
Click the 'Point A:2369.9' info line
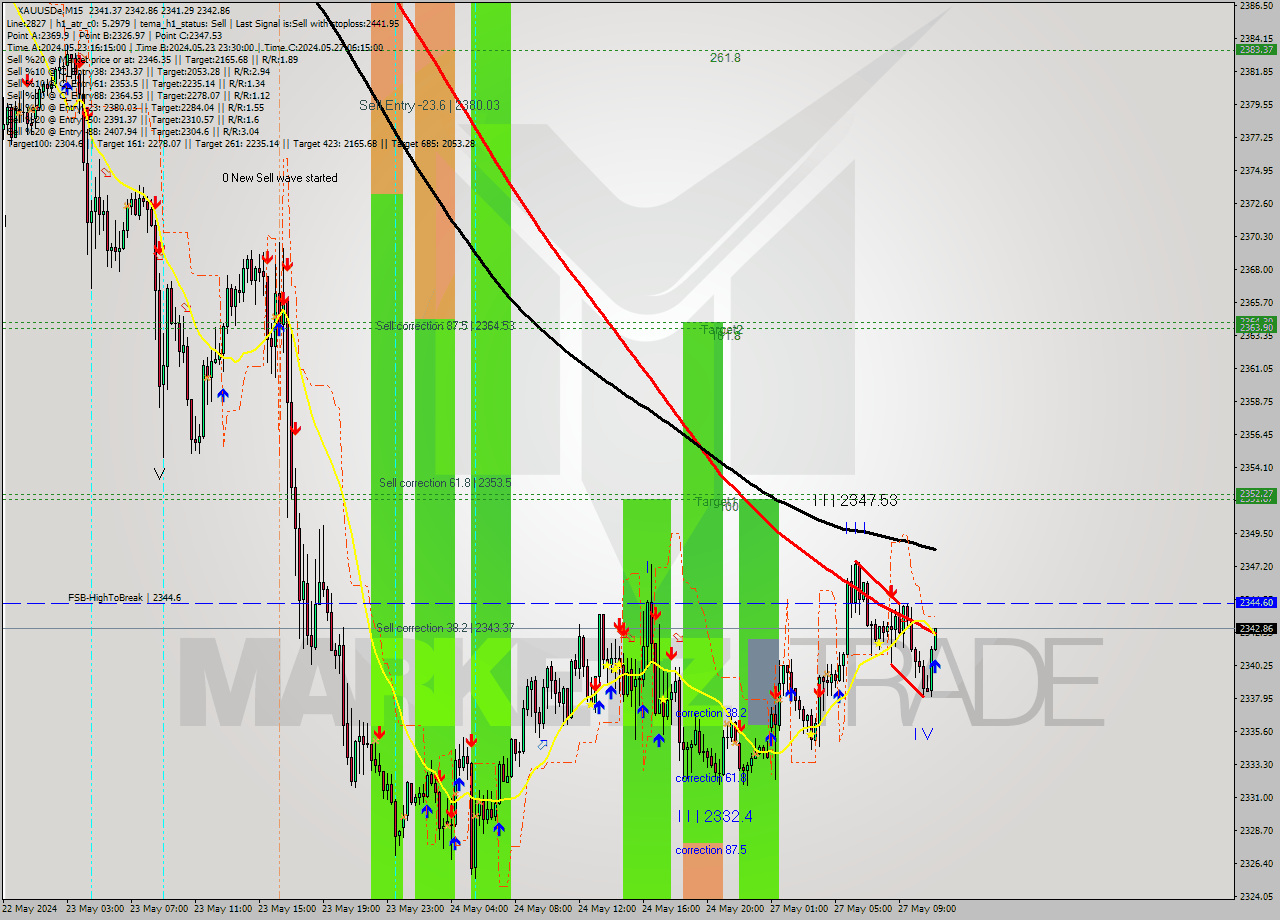coord(116,35)
